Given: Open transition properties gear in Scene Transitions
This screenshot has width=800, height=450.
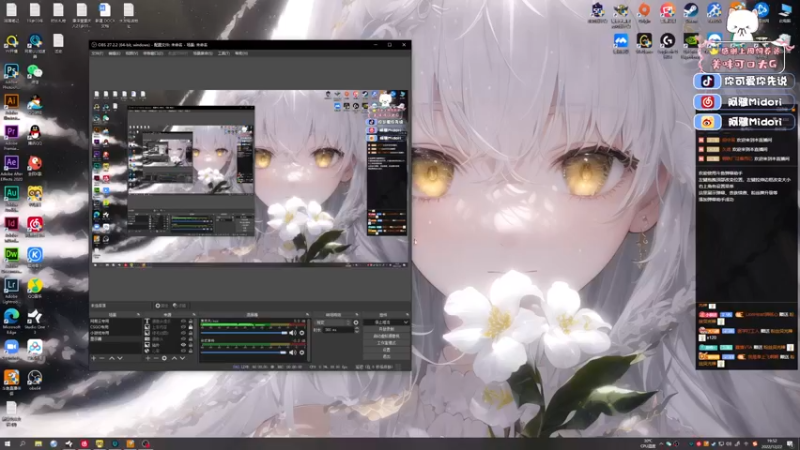Looking at the screenshot, I should coord(356,322).
